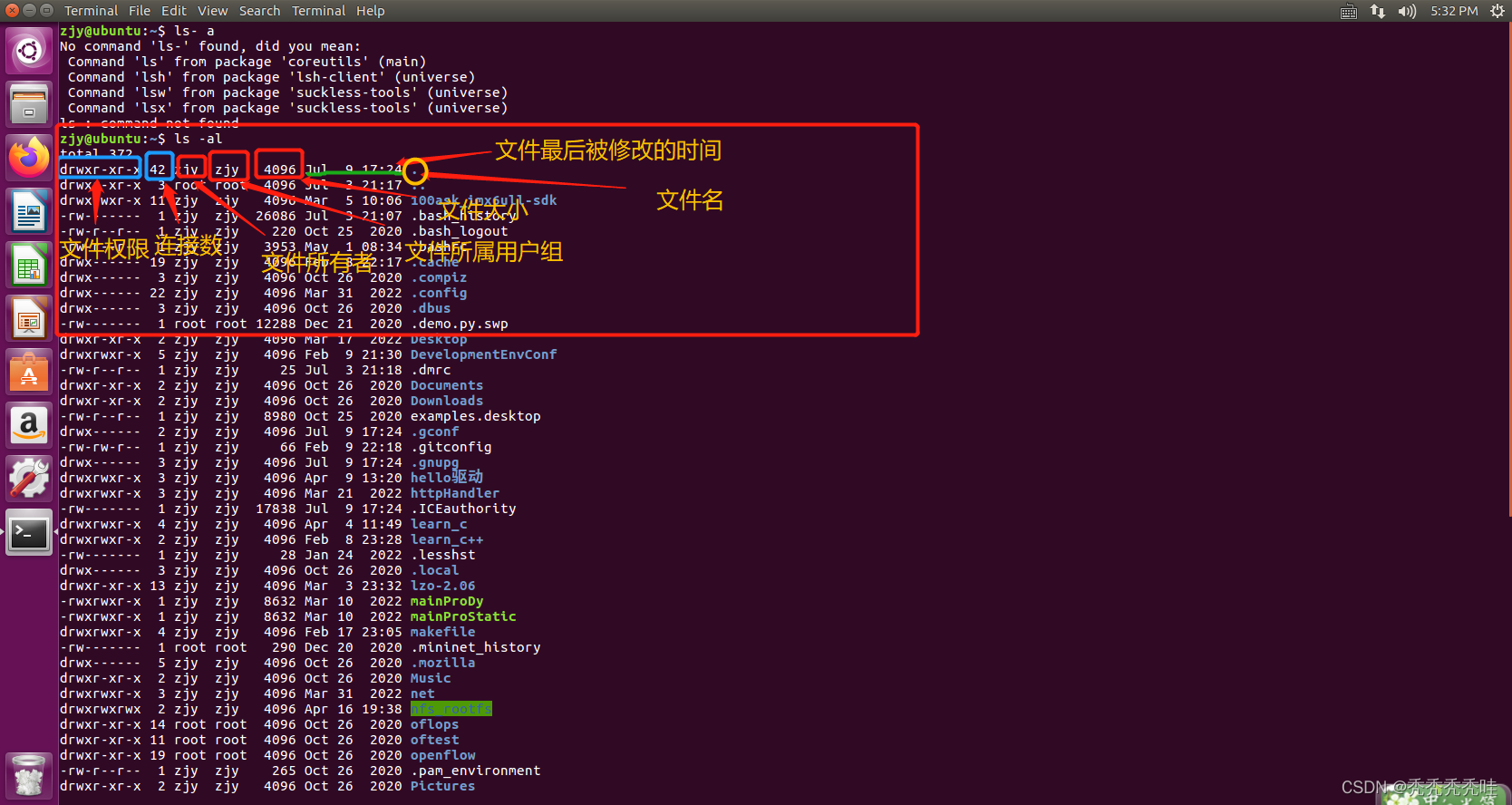The image size is (1512, 805).
Task: Open the session power gear menu
Action: click(x=1497, y=11)
